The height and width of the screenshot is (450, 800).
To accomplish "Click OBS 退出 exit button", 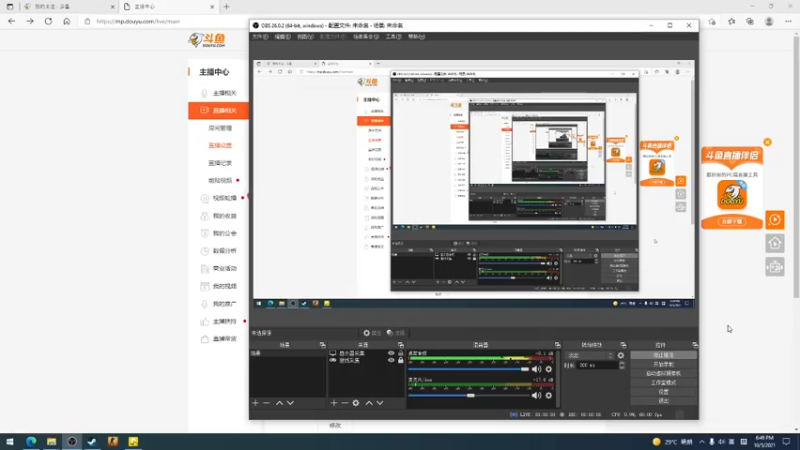I will (663, 401).
